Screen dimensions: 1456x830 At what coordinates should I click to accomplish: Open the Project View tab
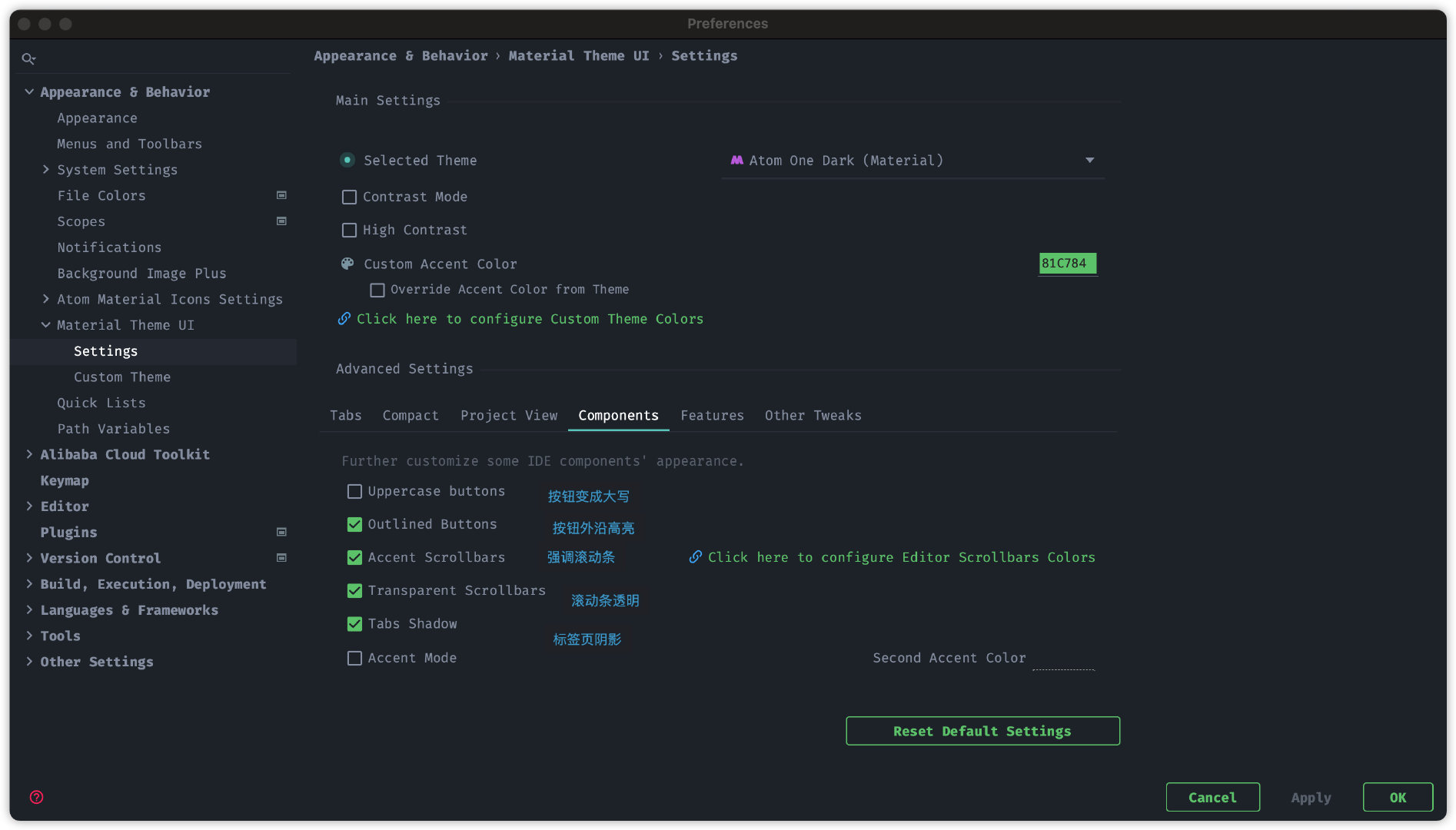pyautogui.click(x=509, y=415)
